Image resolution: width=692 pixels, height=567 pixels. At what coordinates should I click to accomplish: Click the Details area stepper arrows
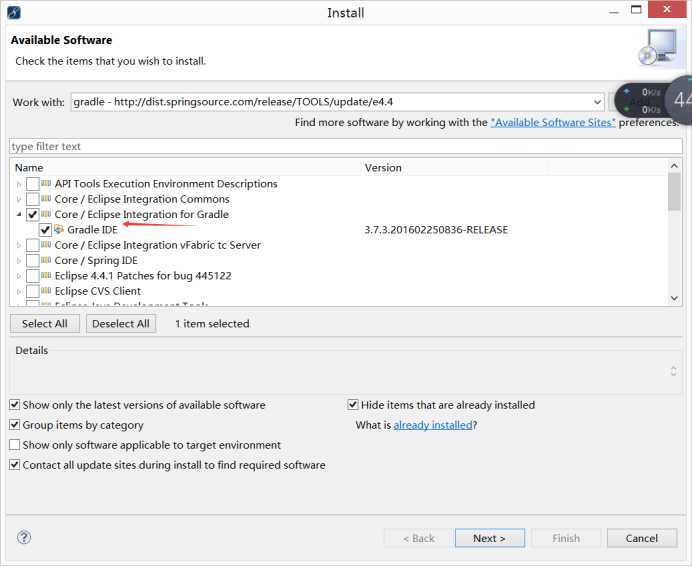(x=673, y=371)
